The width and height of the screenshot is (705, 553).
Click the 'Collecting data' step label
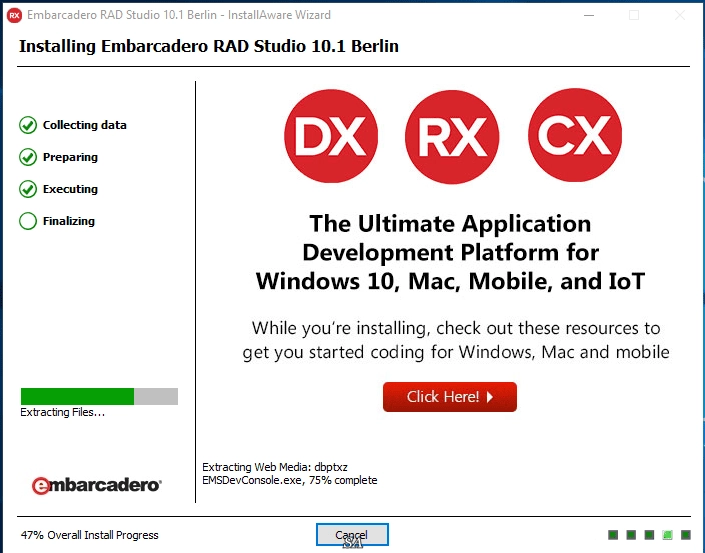[85, 125]
